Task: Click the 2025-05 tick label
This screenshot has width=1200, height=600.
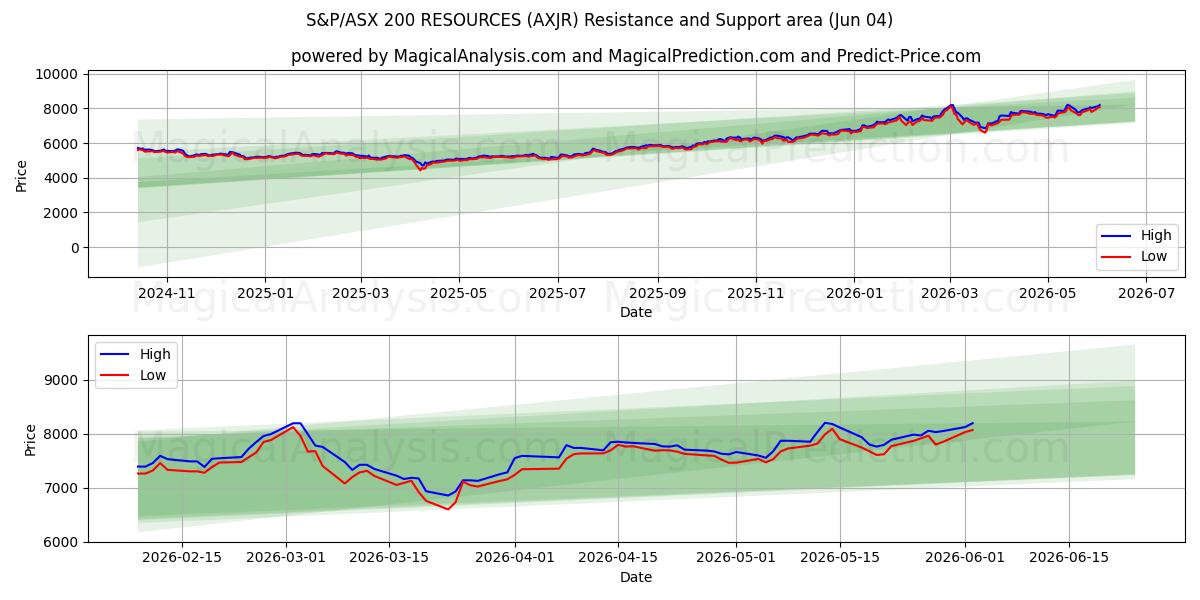Action: 459,293
